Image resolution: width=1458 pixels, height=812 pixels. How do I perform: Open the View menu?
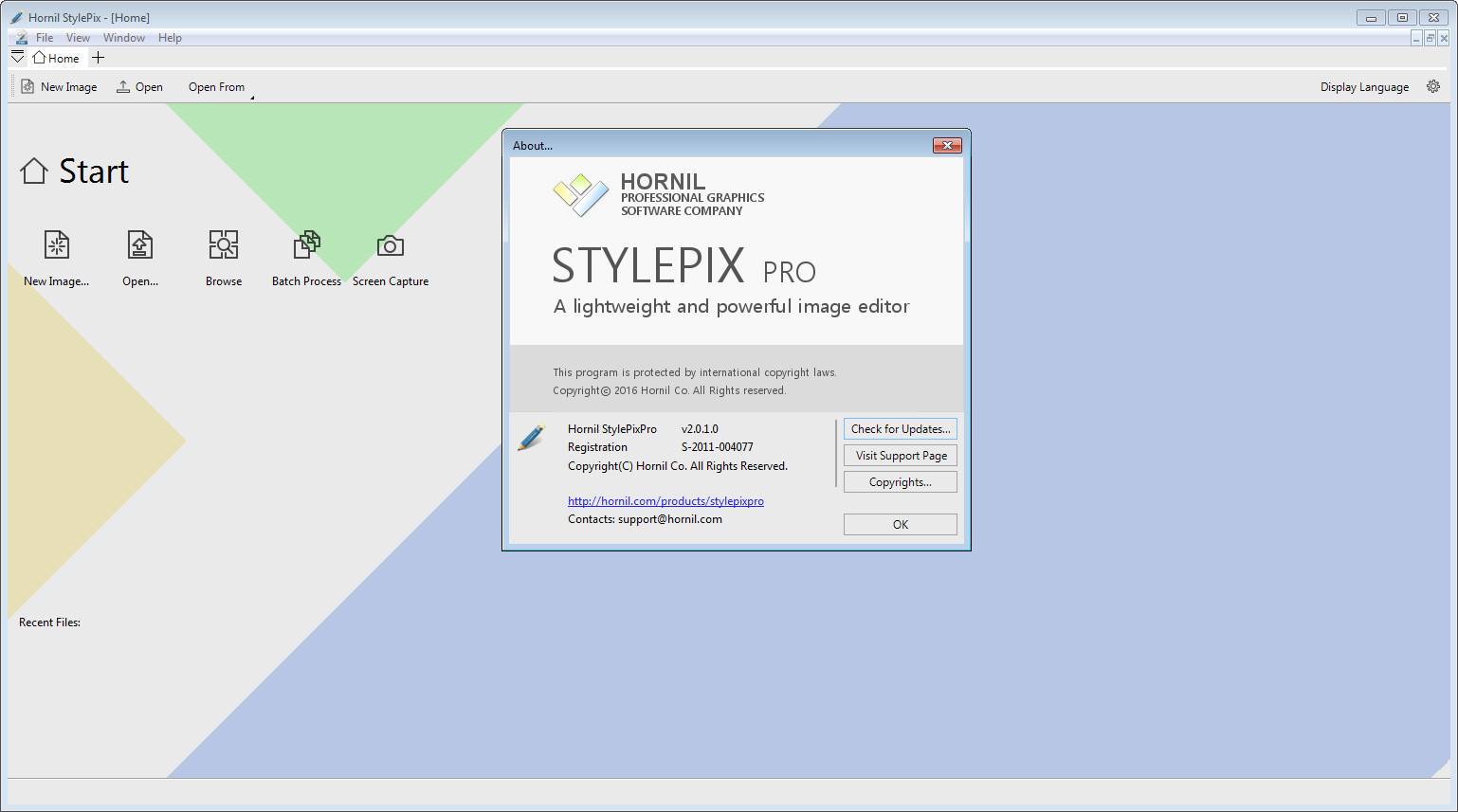[78, 38]
